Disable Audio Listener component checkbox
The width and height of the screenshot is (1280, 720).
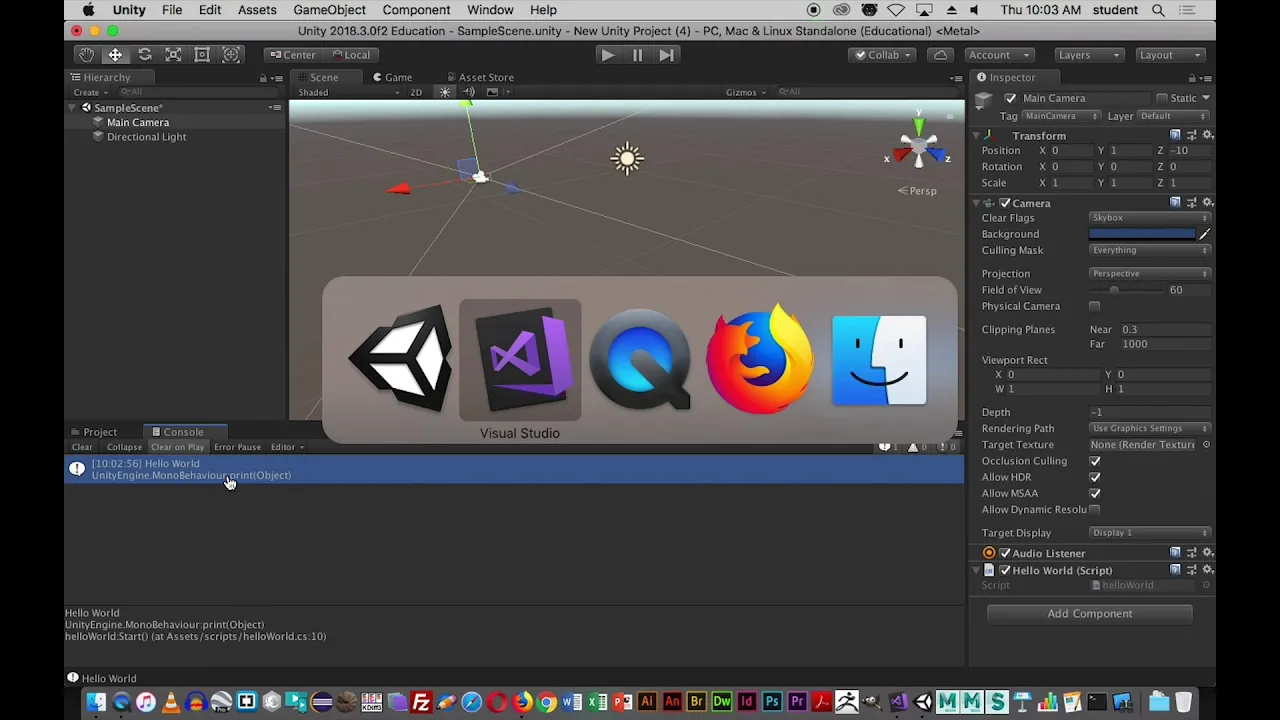pyautogui.click(x=1005, y=553)
